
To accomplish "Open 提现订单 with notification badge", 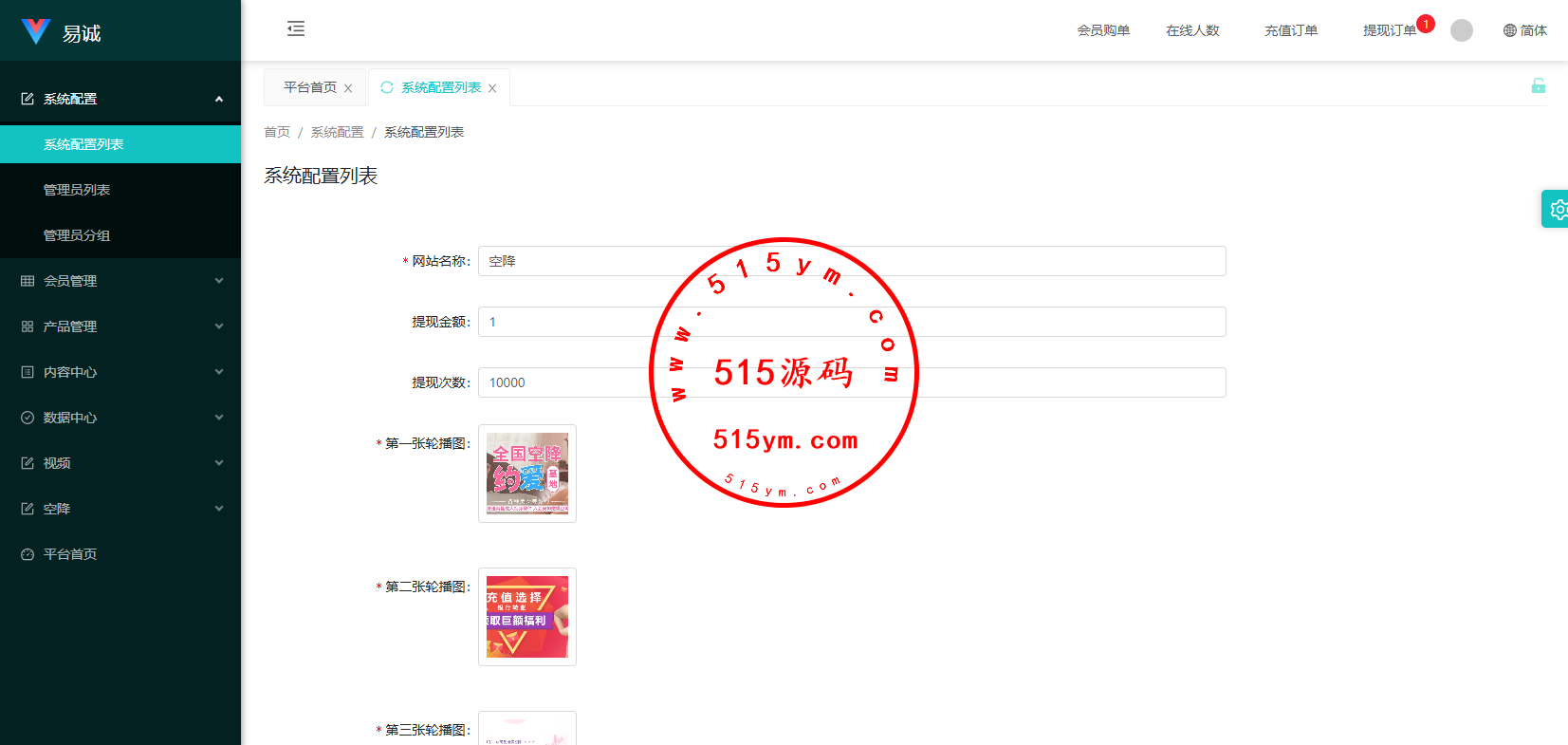I will pos(1389,30).
